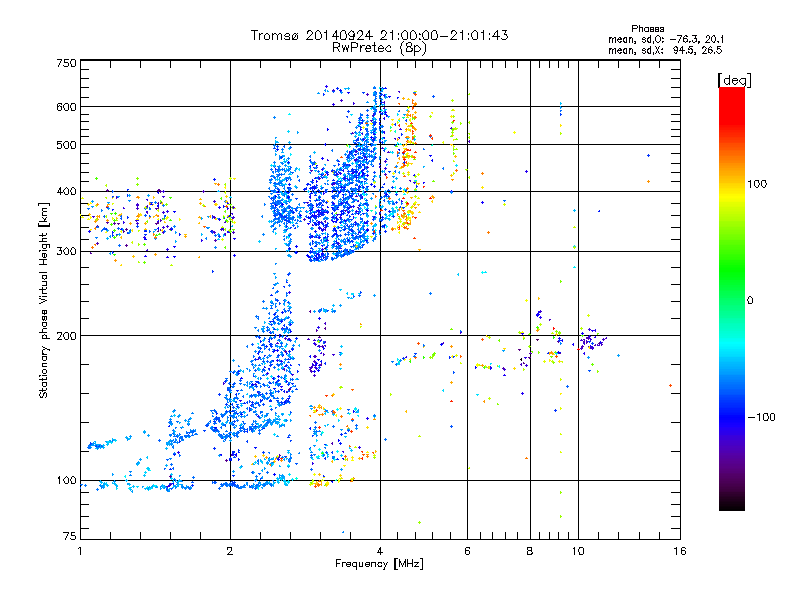Viewport: 800px width, 600px height.
Task: Click the y-axis tick label "300"
Action: pyautogui.click(x=66, y=251)
